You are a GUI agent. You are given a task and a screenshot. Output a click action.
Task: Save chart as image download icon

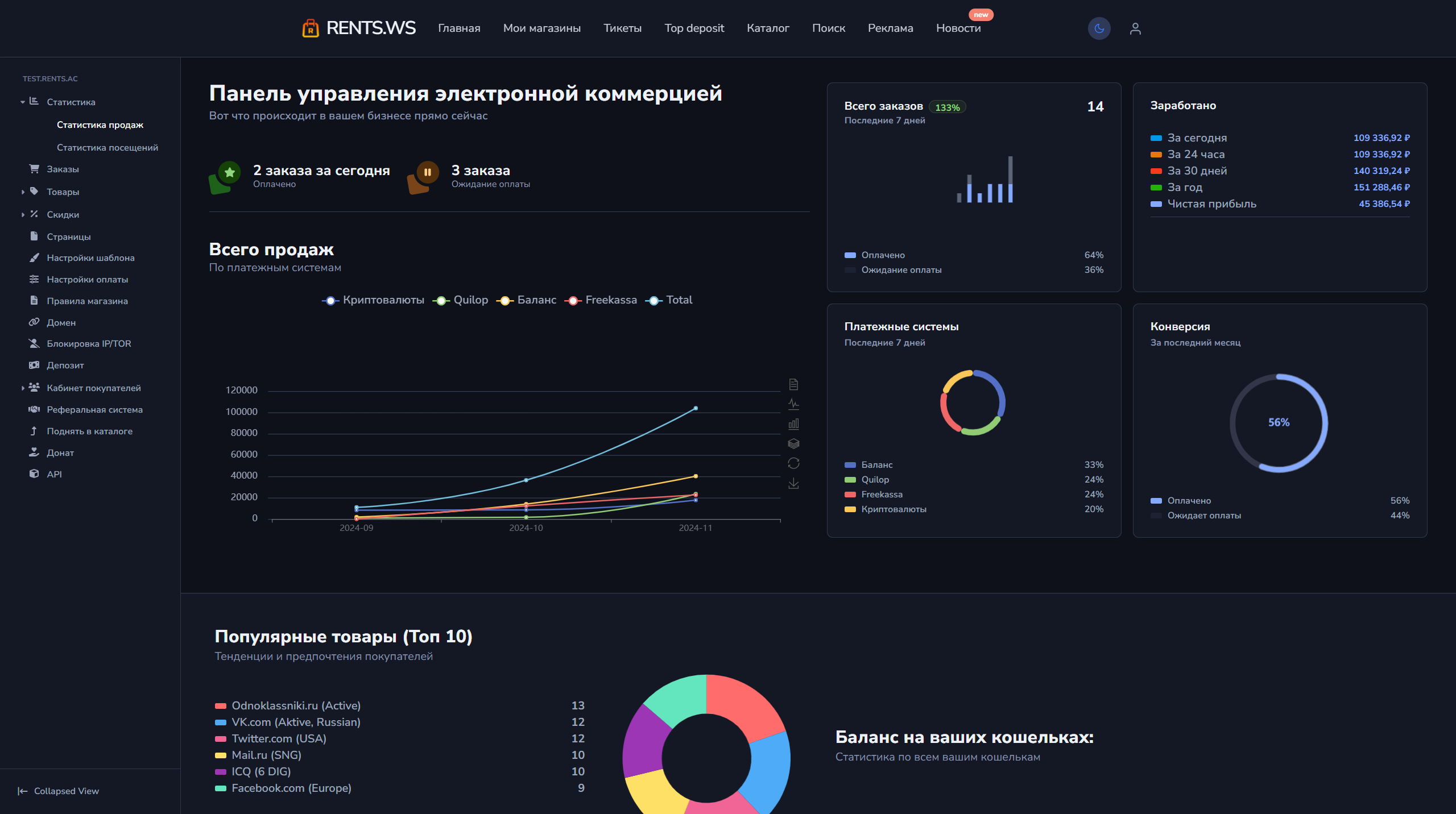coord(793,484)
